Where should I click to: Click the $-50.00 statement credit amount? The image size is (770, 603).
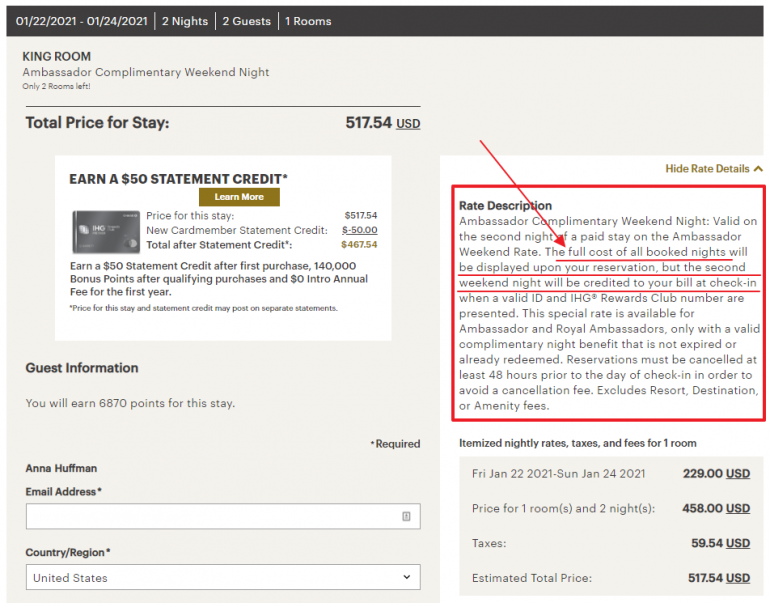coord(359,230)
